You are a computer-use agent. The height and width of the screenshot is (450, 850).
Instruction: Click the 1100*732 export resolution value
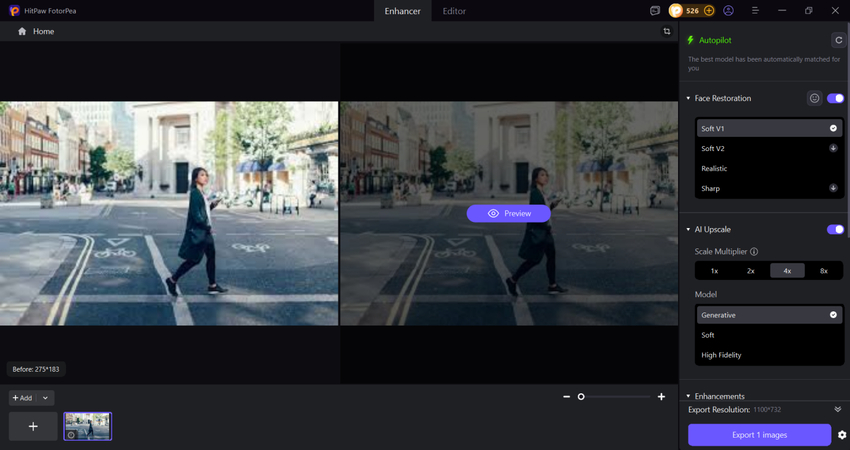768,409
